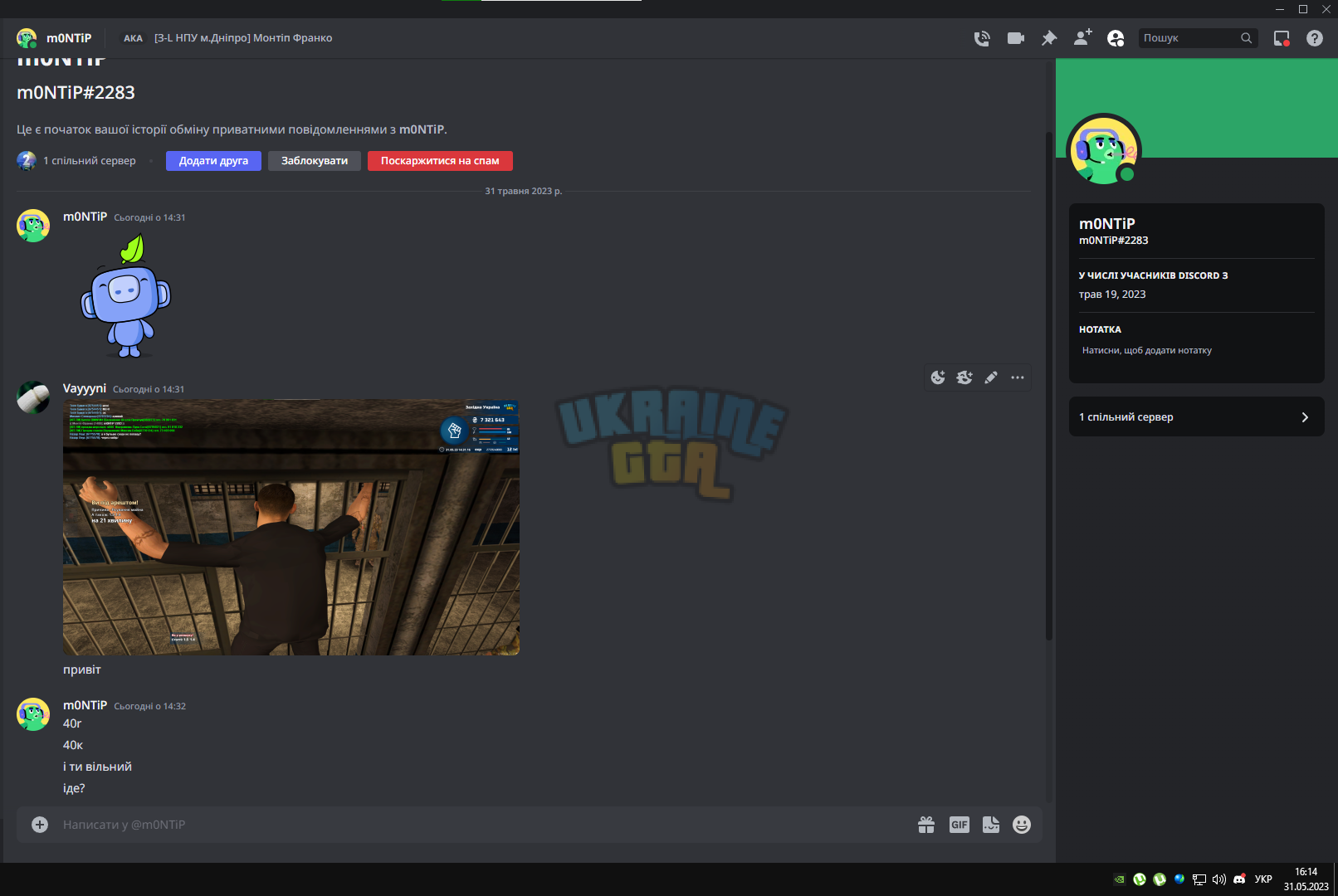1338x896 pixels.
Task: Open more options for Vayyyni's message
Action: click(x=1018, y=377)
